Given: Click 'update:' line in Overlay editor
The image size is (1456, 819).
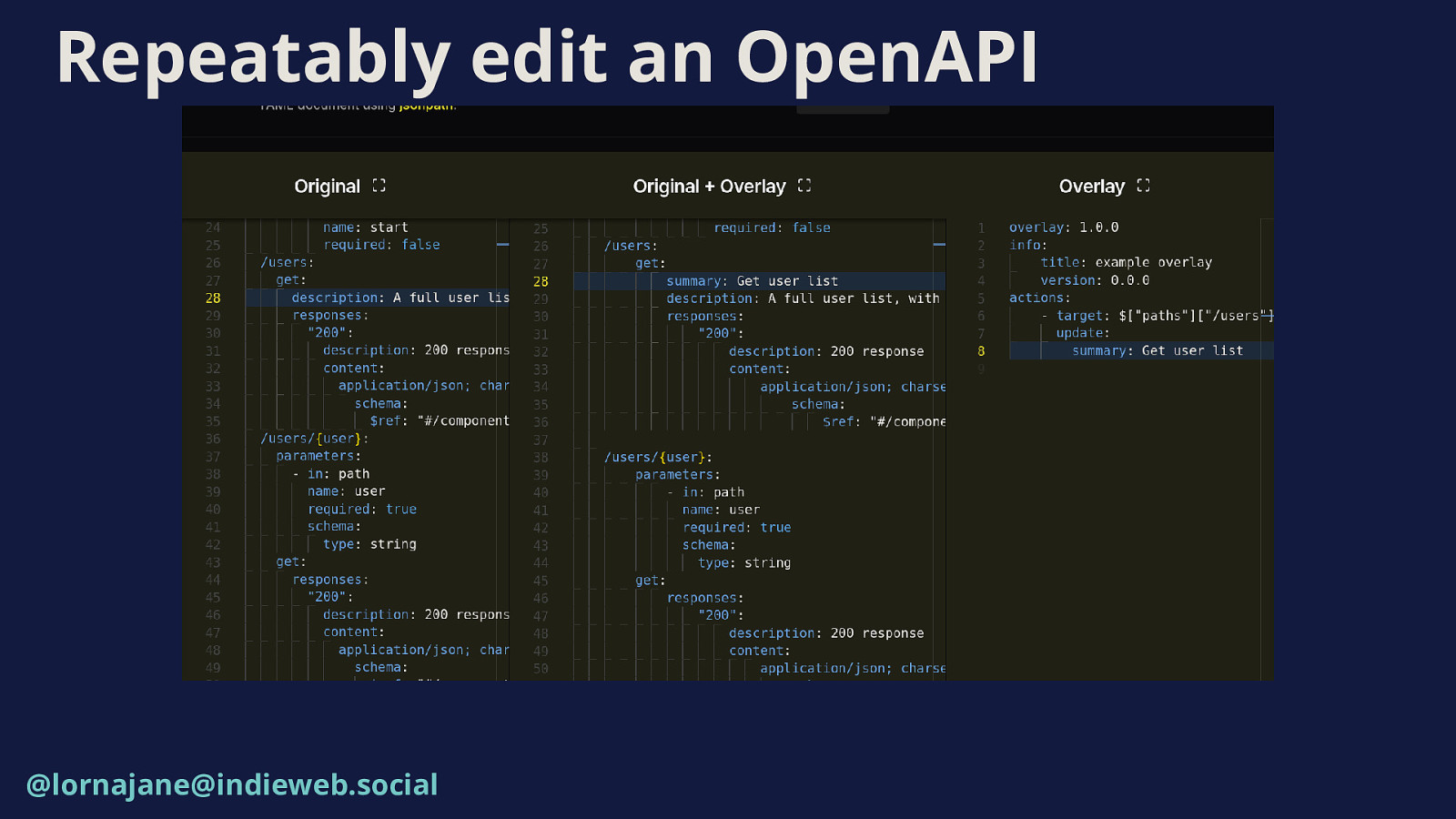Looking at the screenshot, I should coord(1083,333).
